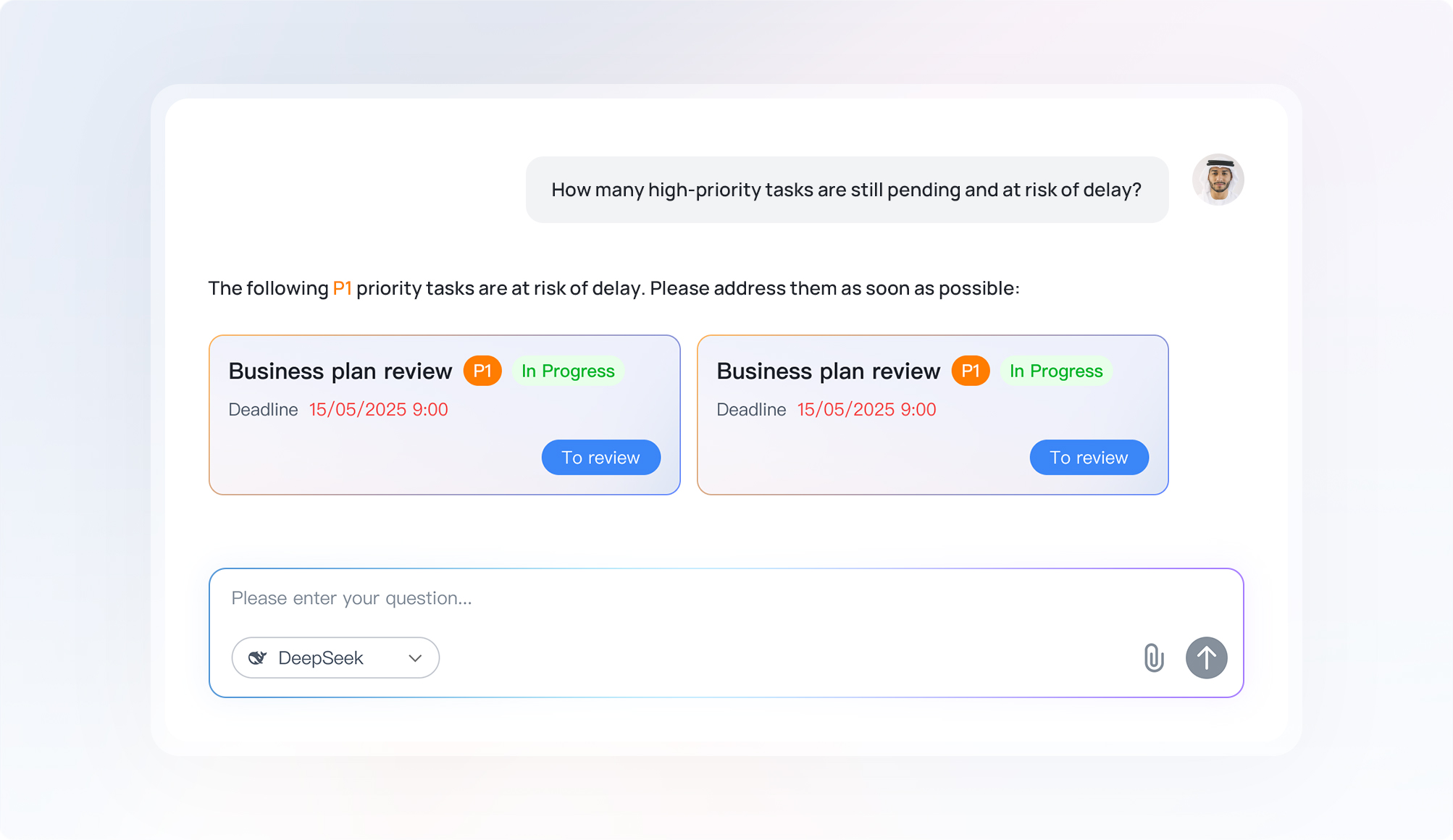The image size is (1453, 840).
Task: Click To review on the right task card
Action: click(1089, 458)
